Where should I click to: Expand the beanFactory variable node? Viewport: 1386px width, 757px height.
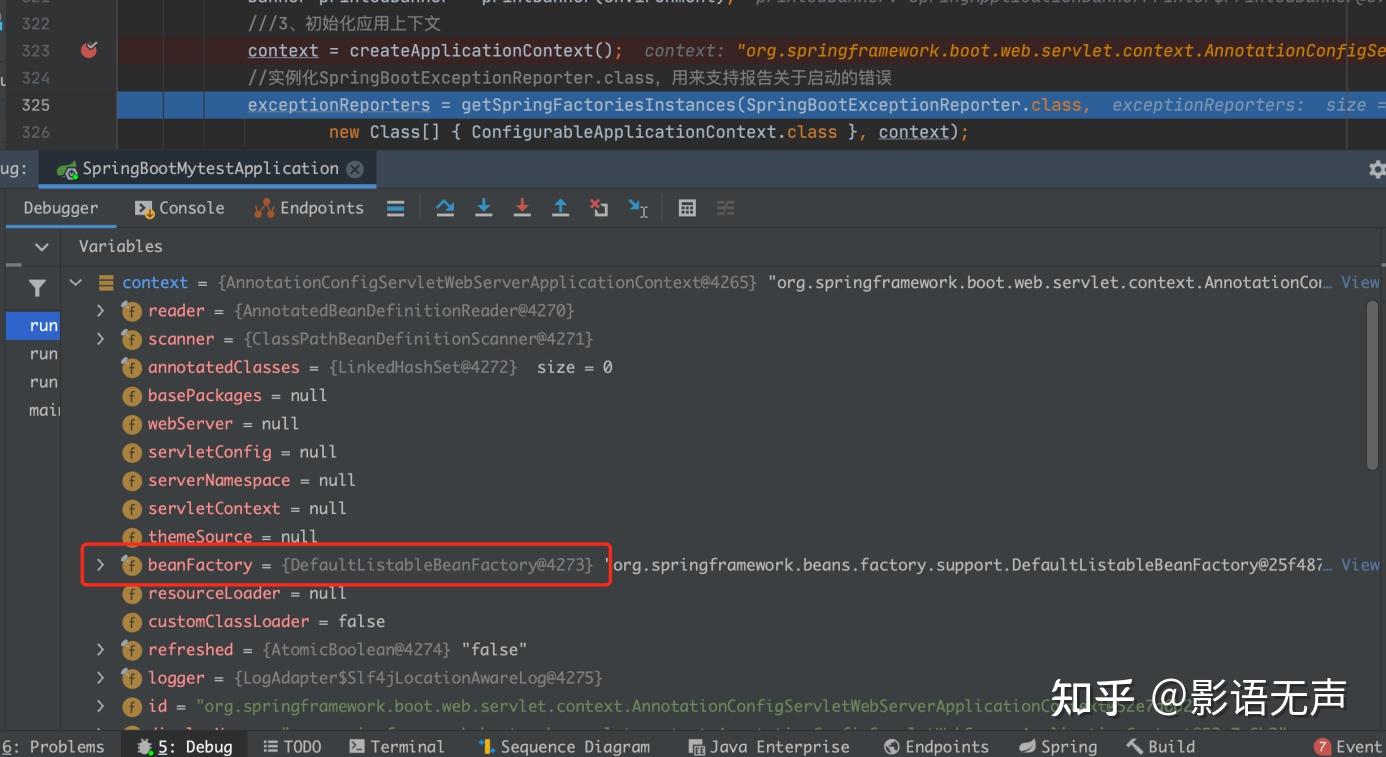coord(99,565)
